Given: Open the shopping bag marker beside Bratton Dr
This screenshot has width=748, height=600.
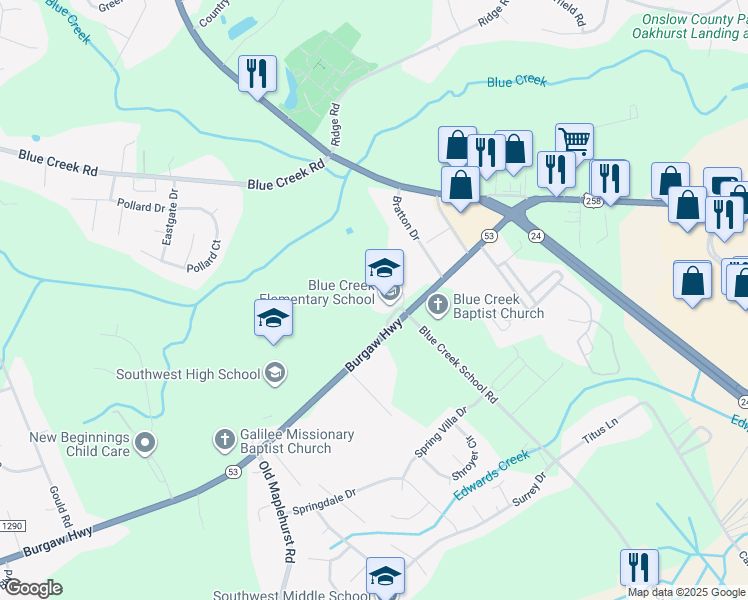Looking at the screenshot, I should [460, 186].
